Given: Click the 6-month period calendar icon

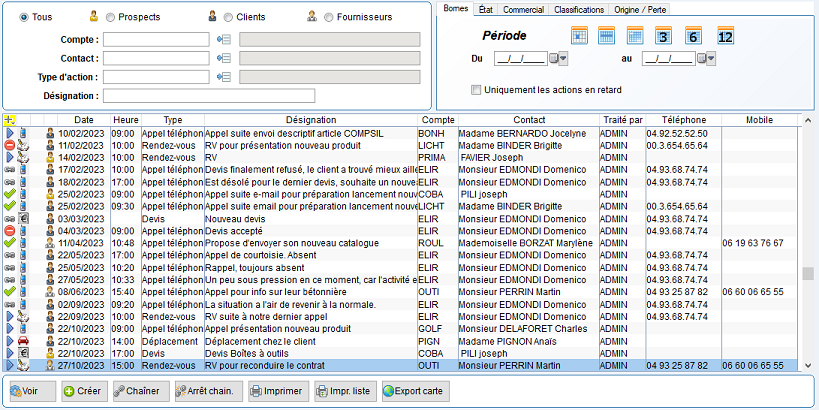Looking at the screenshot, I should pos(693,36).
